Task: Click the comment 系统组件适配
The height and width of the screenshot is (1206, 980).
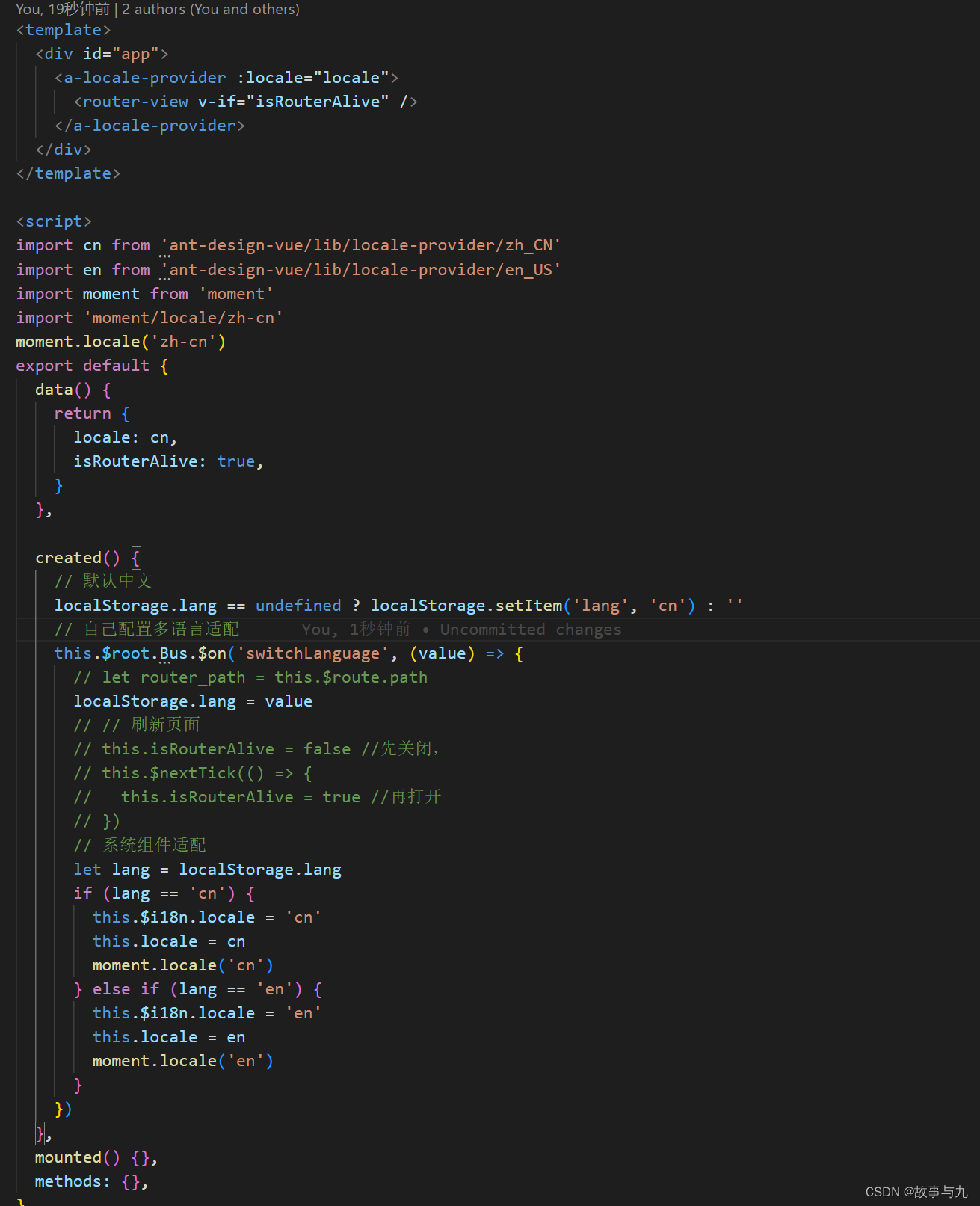Action: coord(140,846)
